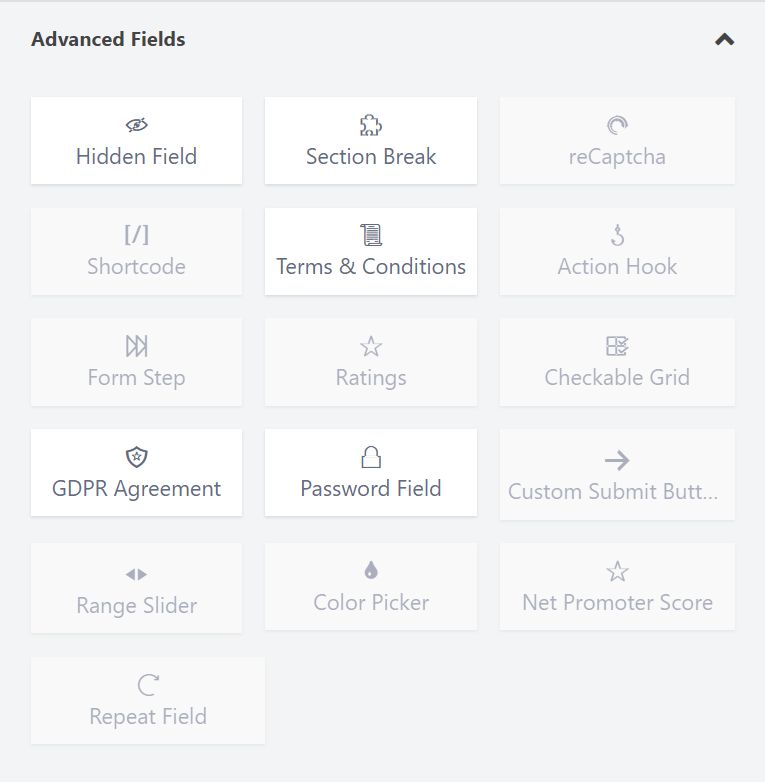Click the Repeat Field circular arrow icon
Screen dimensions: 765x782
pyautogui.click(x=148, y=685)
